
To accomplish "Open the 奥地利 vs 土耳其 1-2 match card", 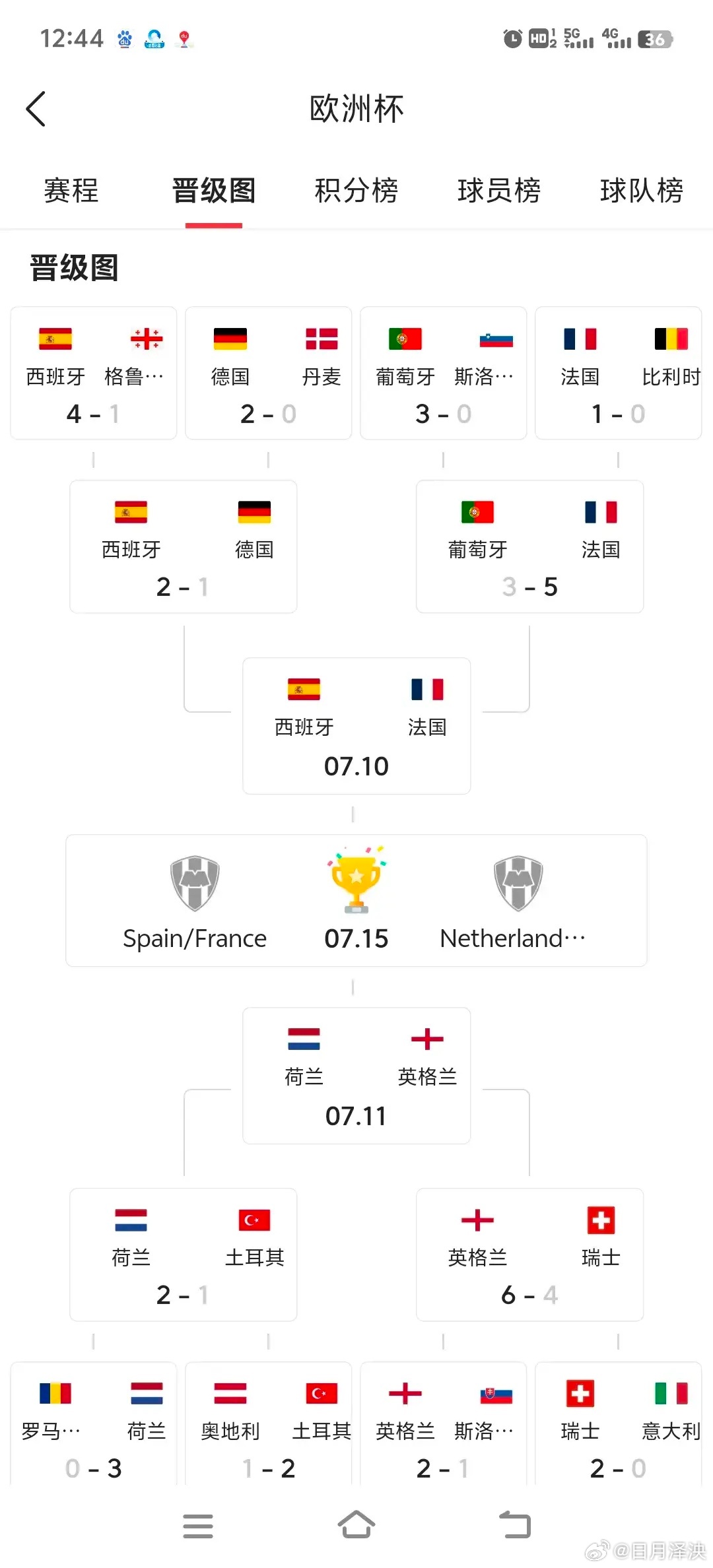I will (x=268, y=1424).
